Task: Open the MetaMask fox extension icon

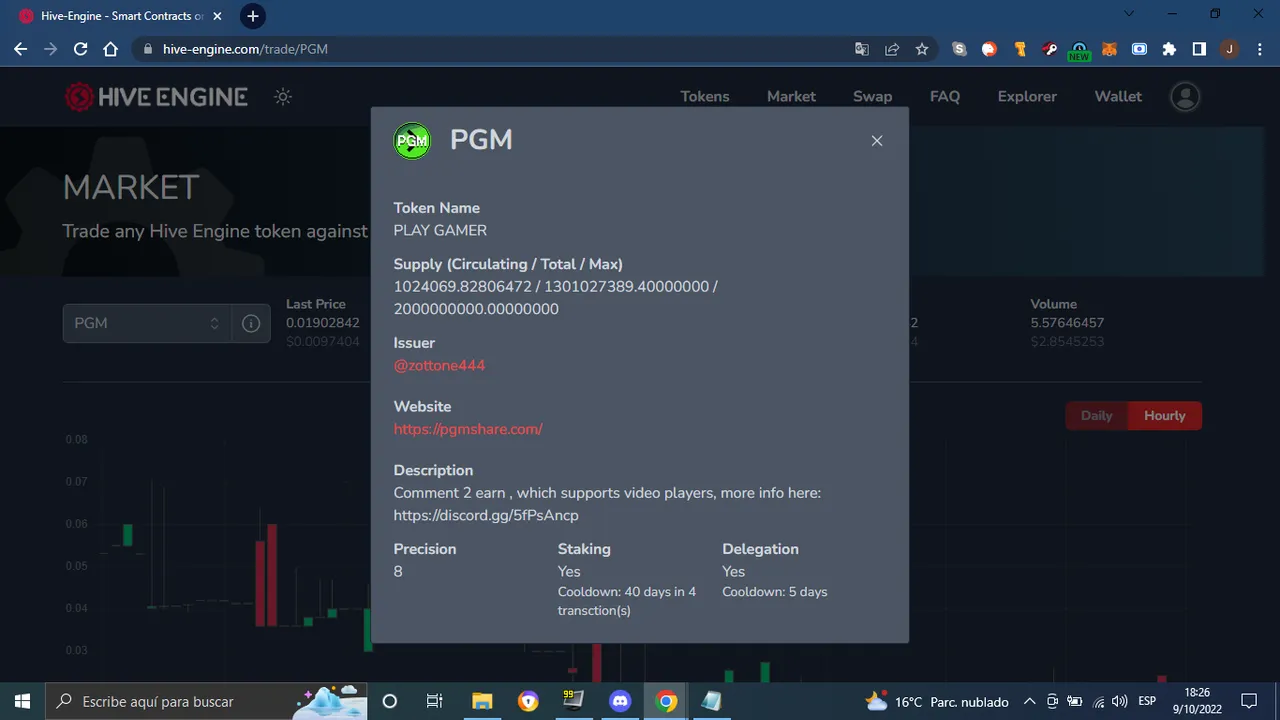Action: click(1109, 49)
